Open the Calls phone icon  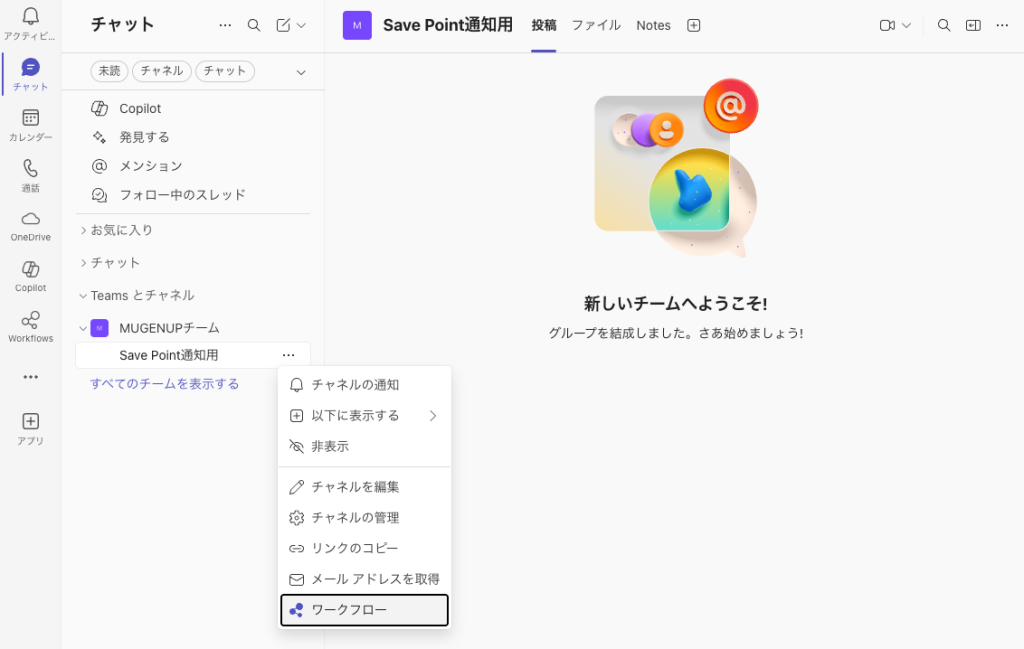point(30,170)
